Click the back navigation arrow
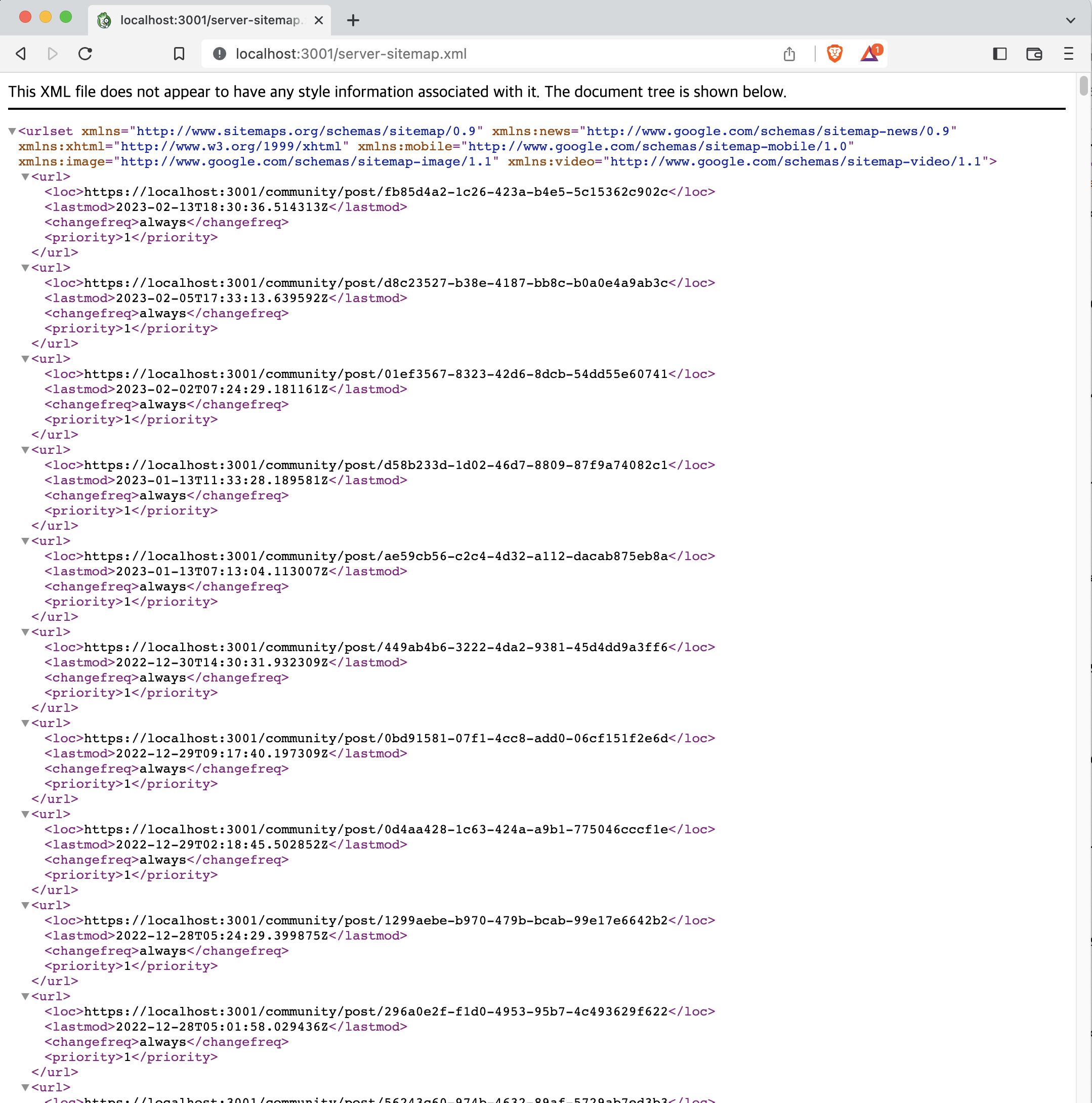 [x=21, y=54]
